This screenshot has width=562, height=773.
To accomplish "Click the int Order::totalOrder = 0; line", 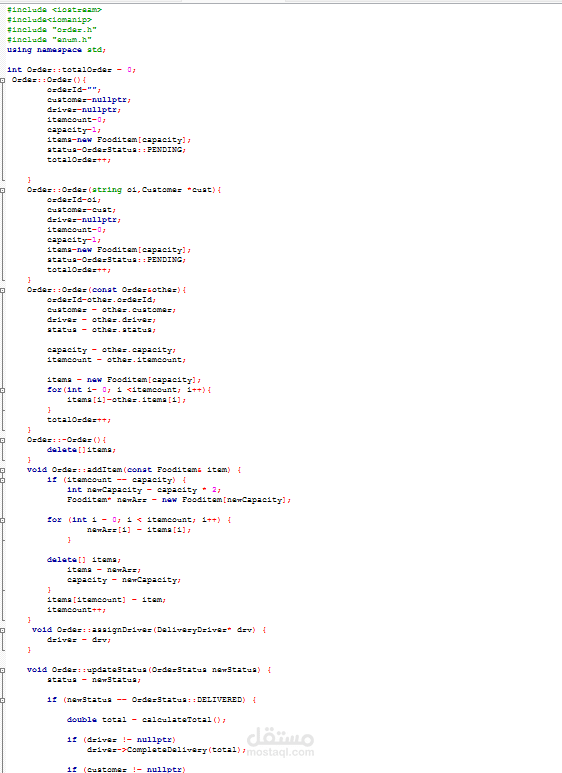I will tap(71, 70).
